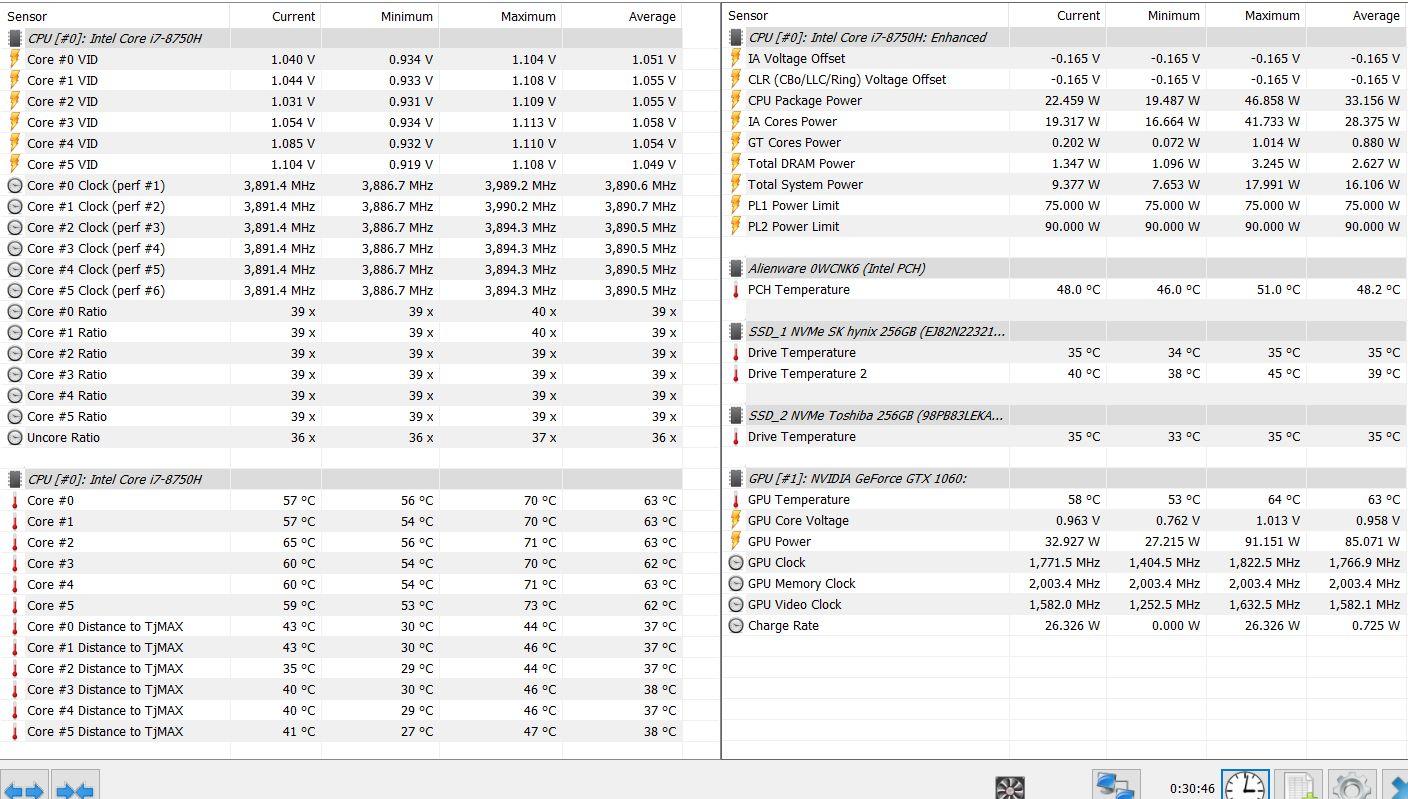Collapse the SSD_2 NVMe Toshiba group

pos(736,415)
